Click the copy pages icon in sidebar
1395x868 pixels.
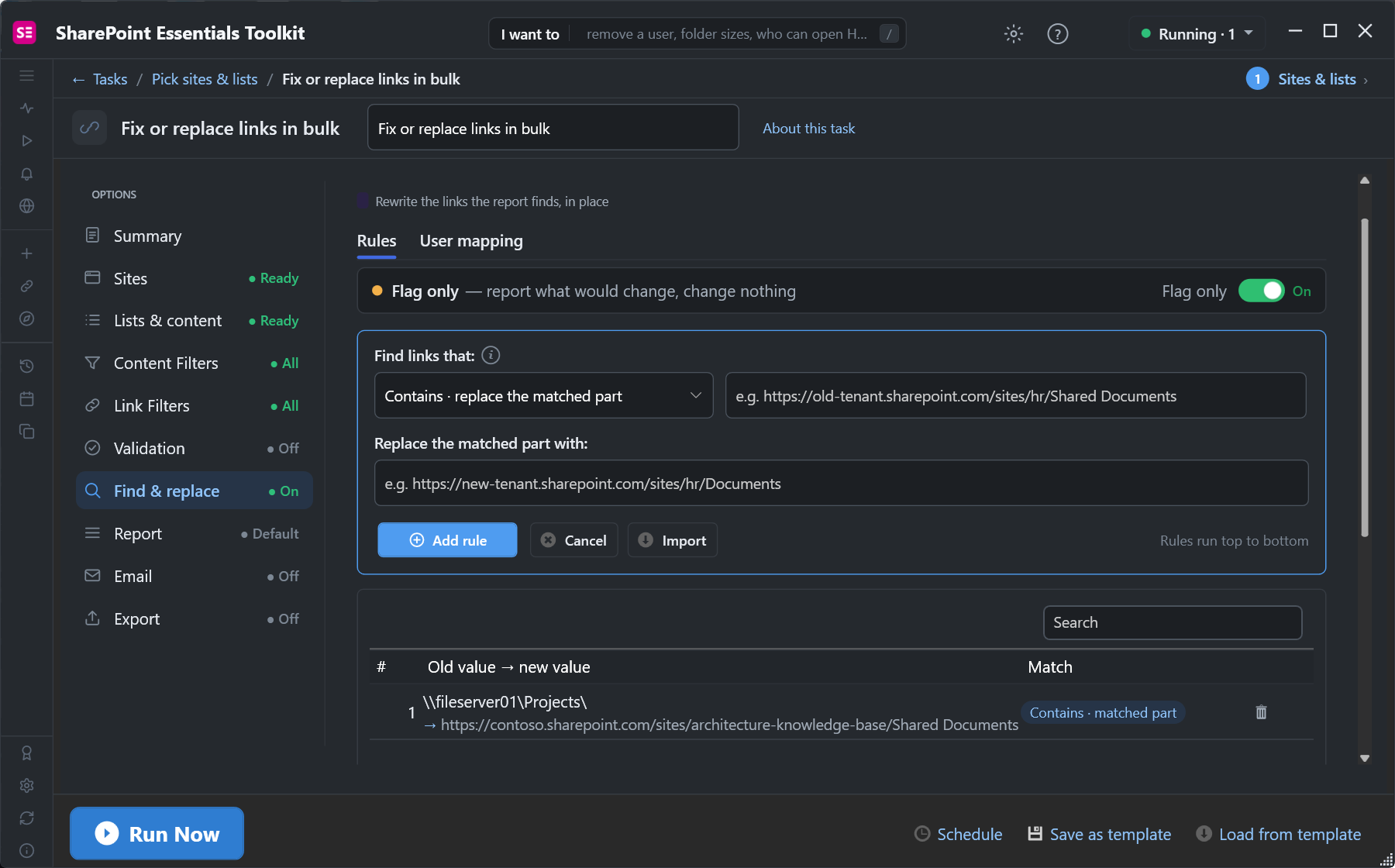coord(26,432)
